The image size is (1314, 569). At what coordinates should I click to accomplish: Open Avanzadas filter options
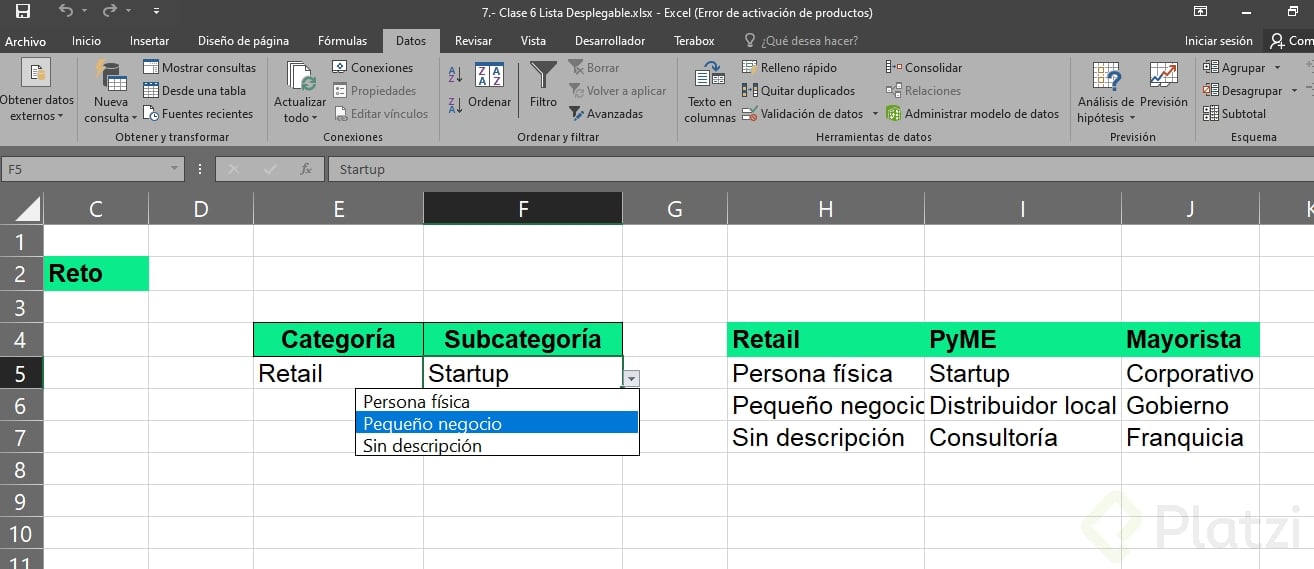tap(606, 114)
